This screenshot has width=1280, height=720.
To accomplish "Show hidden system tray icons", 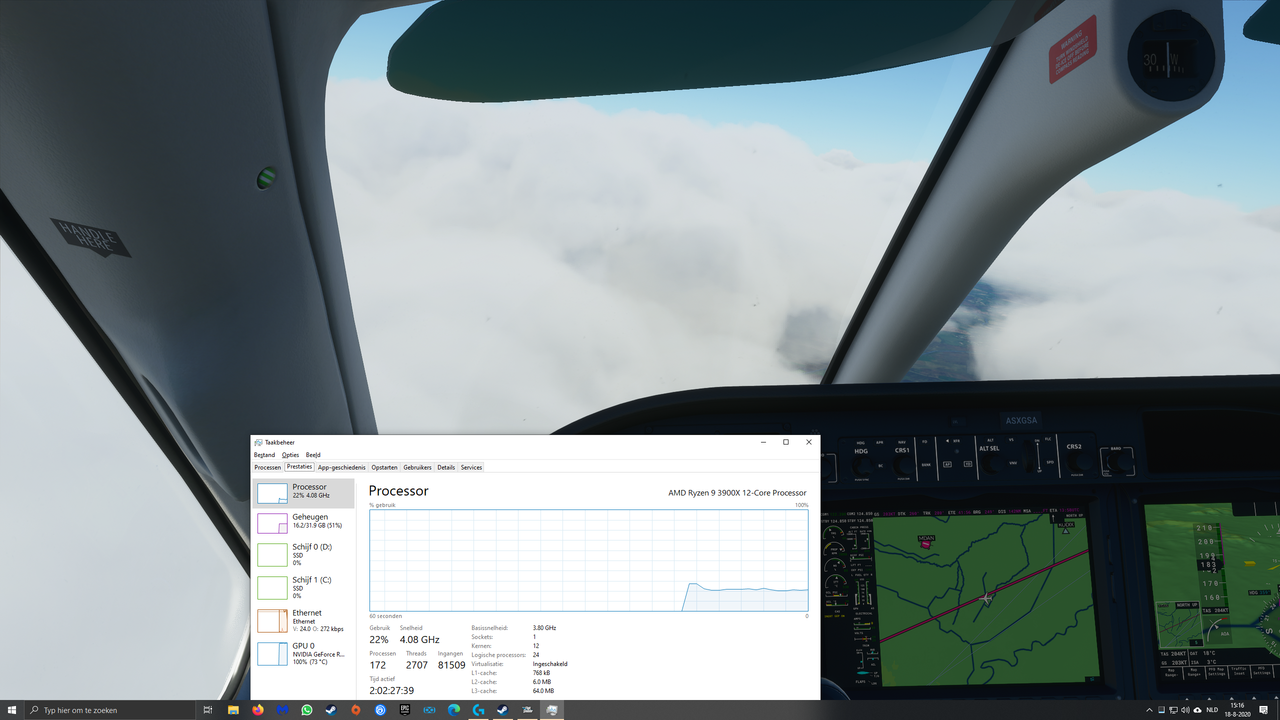I will pos(1150,710).
